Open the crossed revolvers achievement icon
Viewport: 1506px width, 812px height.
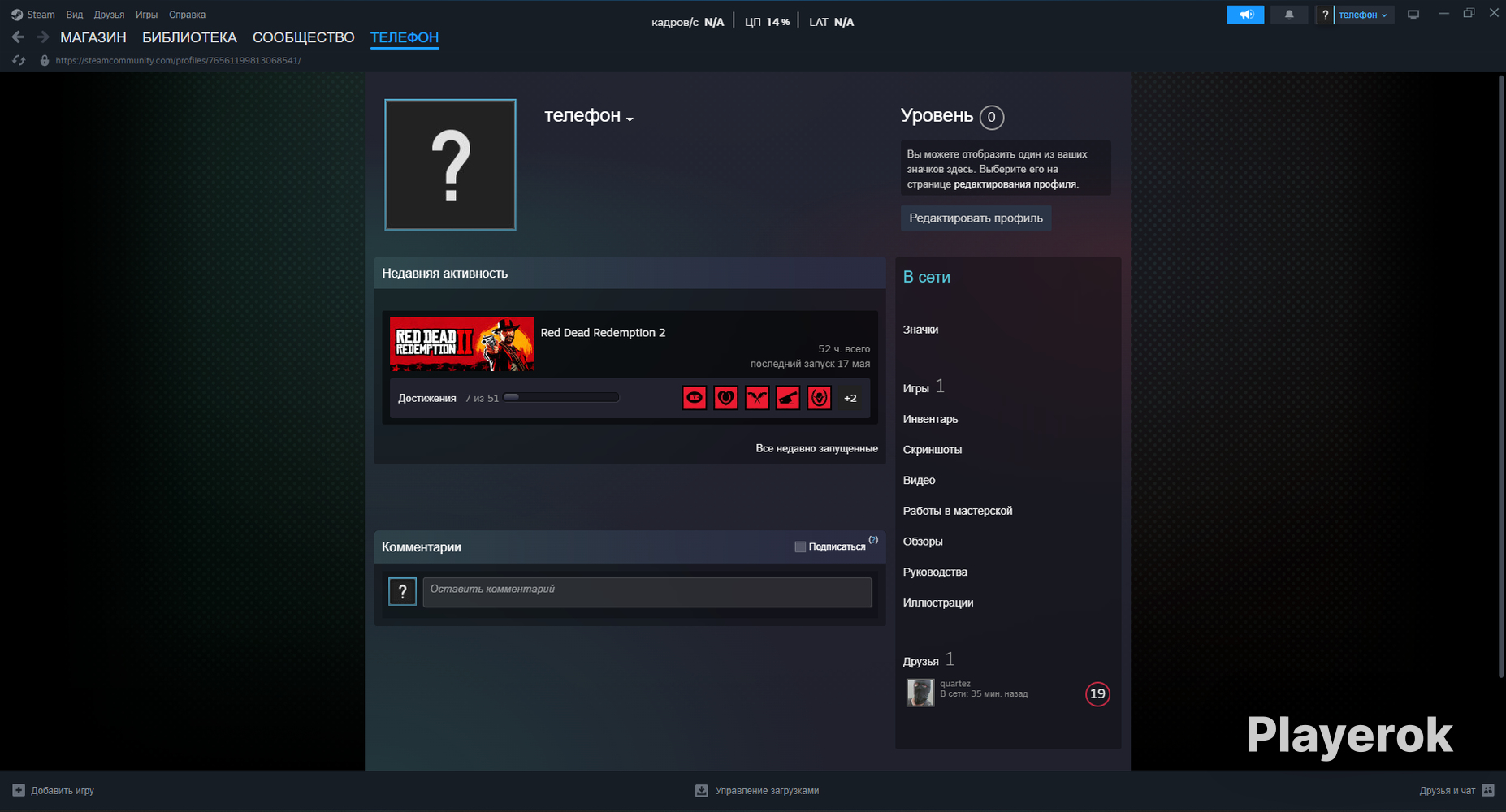click(x=757, y=398)
